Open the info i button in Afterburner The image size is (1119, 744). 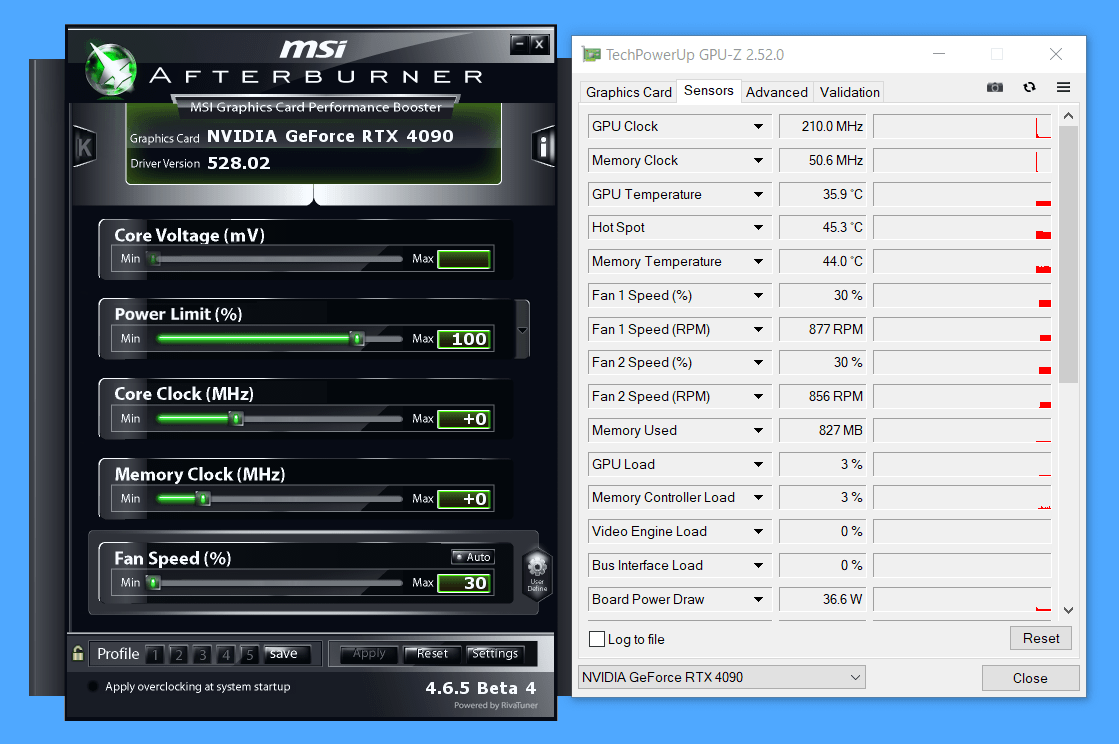543,146
